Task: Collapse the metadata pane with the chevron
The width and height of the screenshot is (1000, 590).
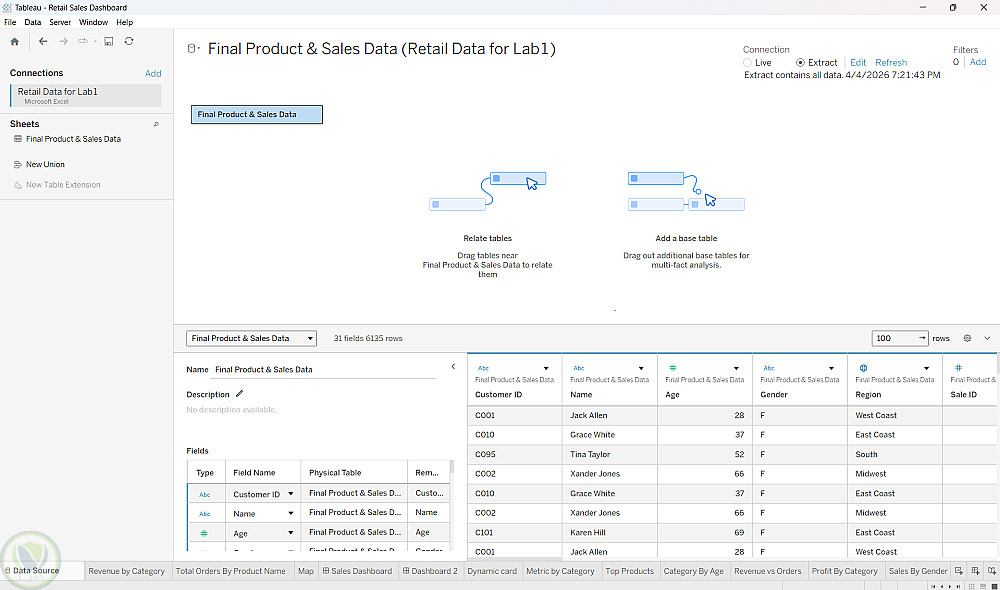Action: coord(453,366)
